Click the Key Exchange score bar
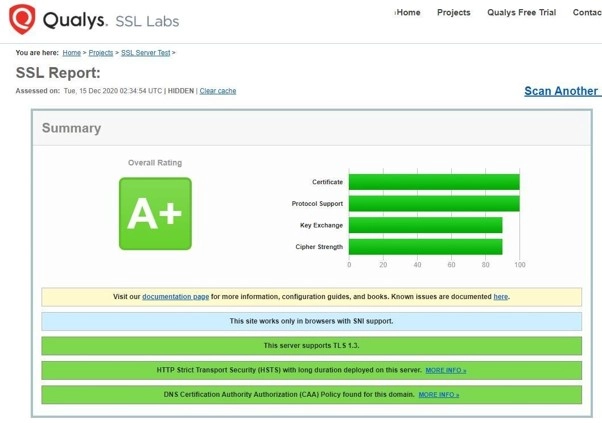The height and width of the screenshot is (423, 602). coord(425,225)
